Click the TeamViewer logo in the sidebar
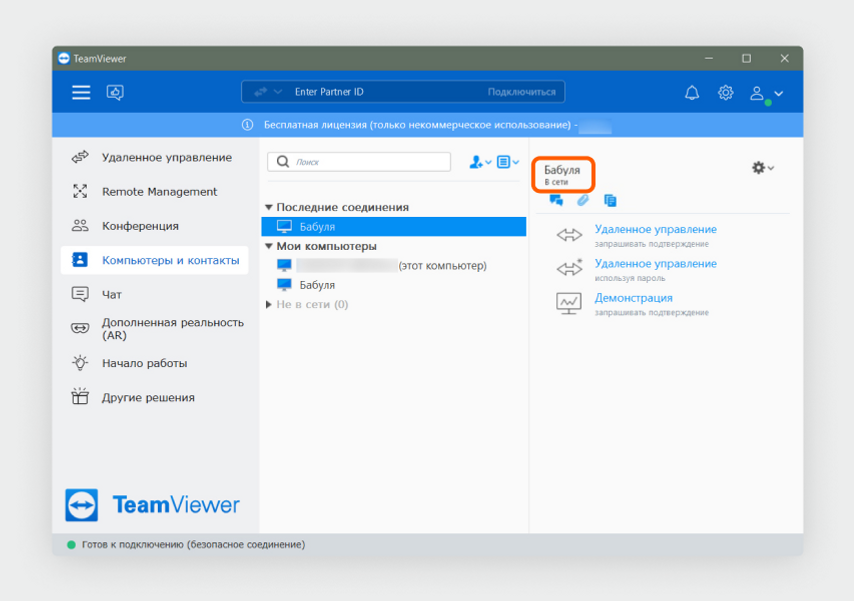Viewport: 854px width, 601px height. point(152,505)
